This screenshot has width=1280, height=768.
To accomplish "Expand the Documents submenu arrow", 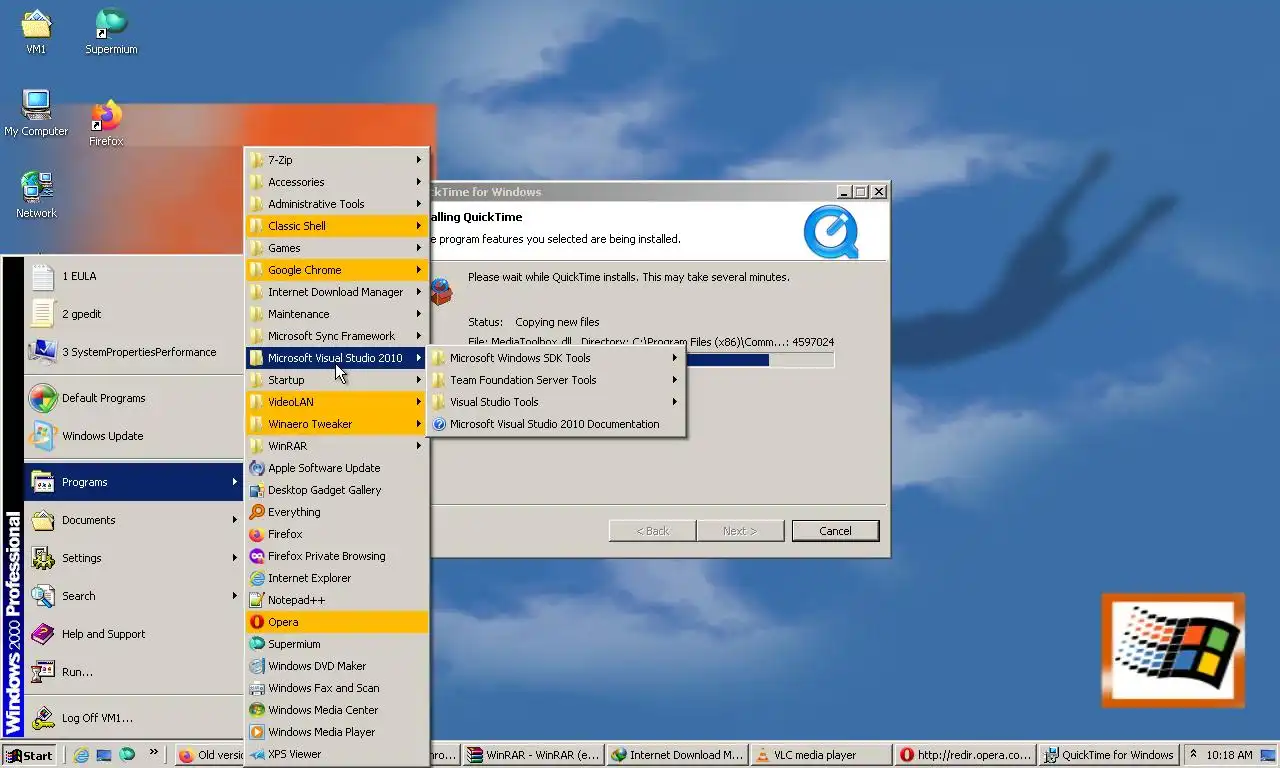I will [x=235, y=520].
